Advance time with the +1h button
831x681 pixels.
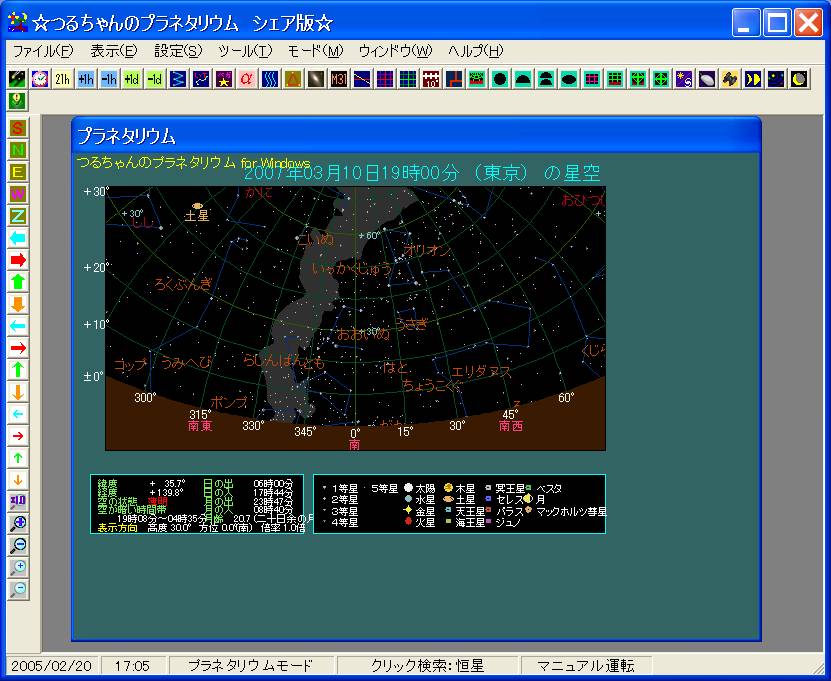(86, 79)
